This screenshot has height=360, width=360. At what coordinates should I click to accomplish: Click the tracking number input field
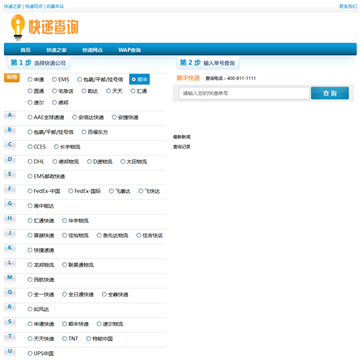(x=244, y=93)
